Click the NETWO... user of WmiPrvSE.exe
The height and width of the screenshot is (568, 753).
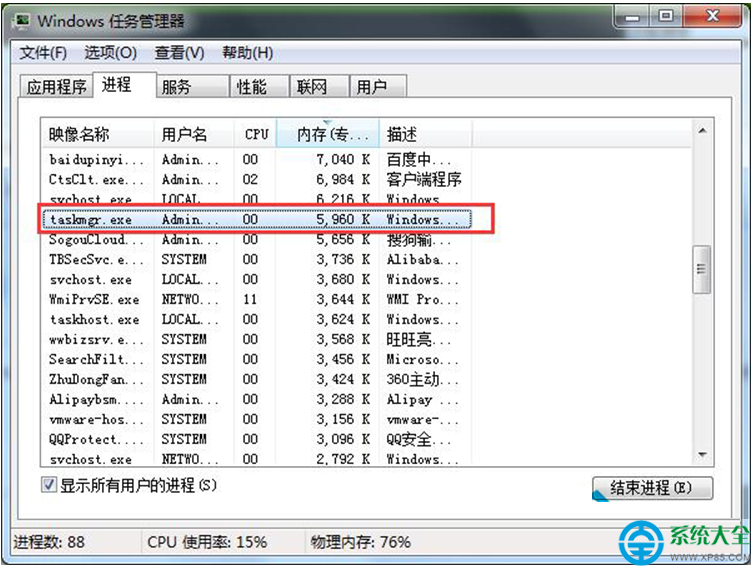tap(190, 300)
